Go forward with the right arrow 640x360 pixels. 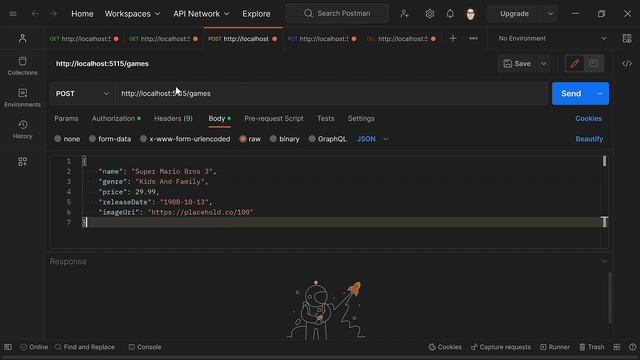point(53,13)
